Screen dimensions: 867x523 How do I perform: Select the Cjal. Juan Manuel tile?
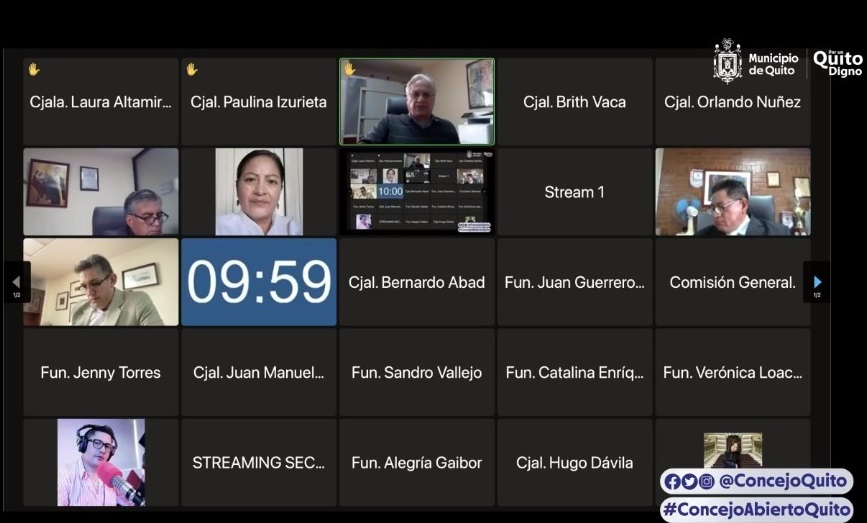[259, 372]
